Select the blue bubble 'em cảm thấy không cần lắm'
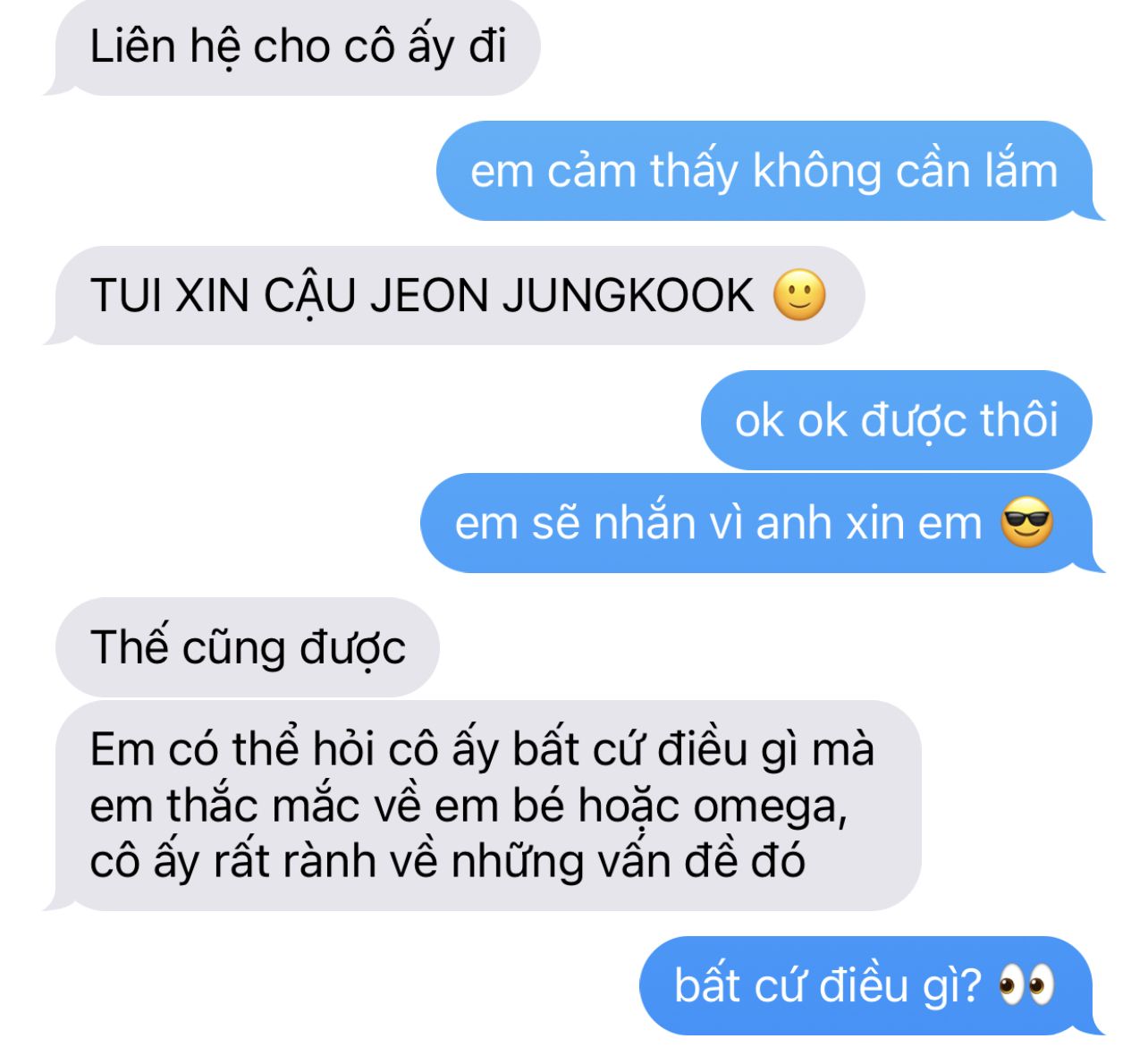Screen dimensions: 1148x1047 point(770,171)
